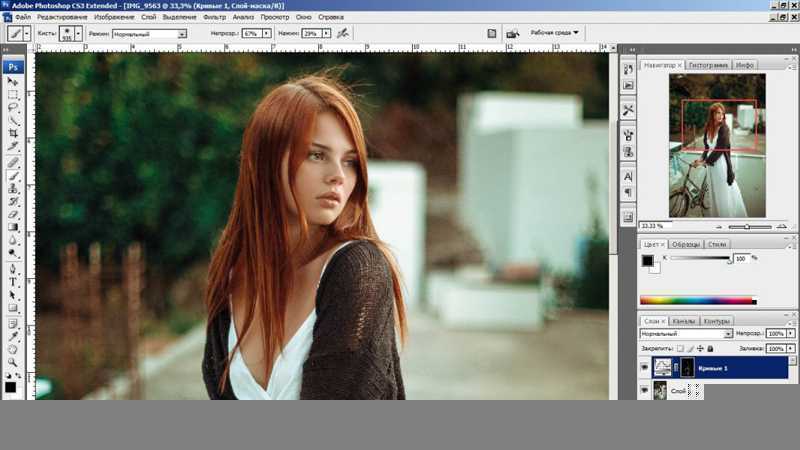The height and width of the screenshot is (450, 800).
Task: Click the Navigator zoom slider handle
Action: pos(746,227)
